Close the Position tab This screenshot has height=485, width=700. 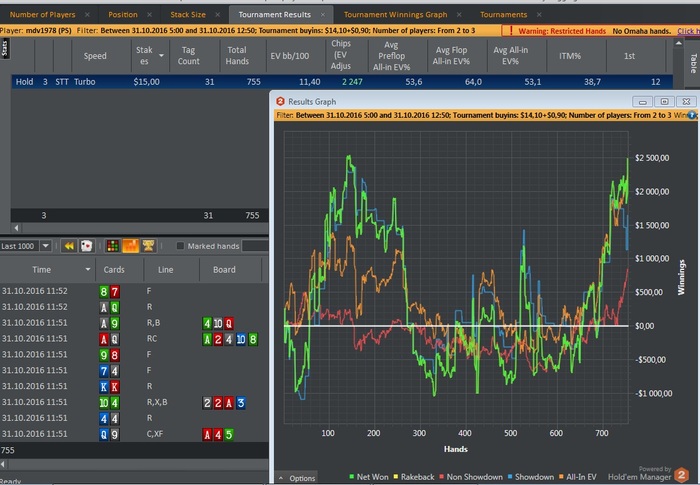[150, 15]
